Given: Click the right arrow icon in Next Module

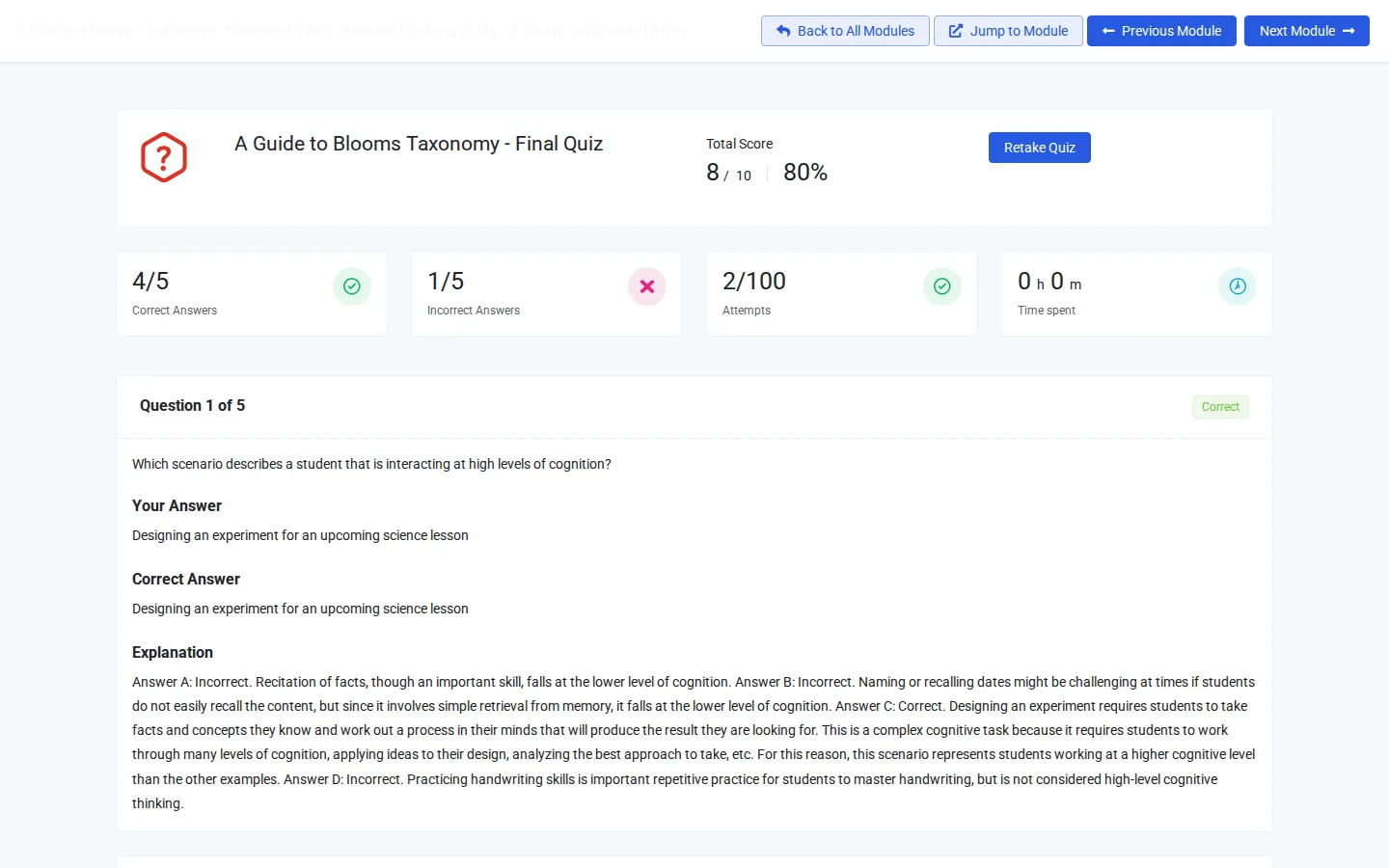Looking at the screenshot, I should click(1348, 31).
